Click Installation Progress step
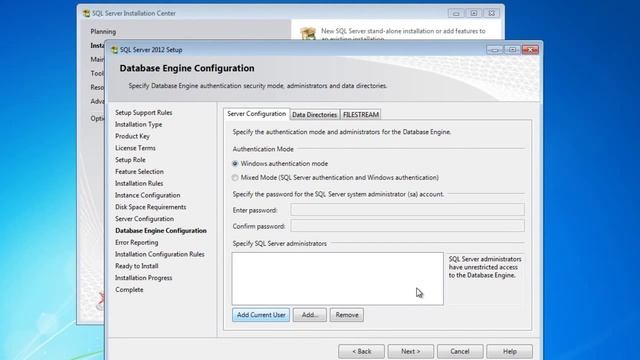 pos(143,278)
